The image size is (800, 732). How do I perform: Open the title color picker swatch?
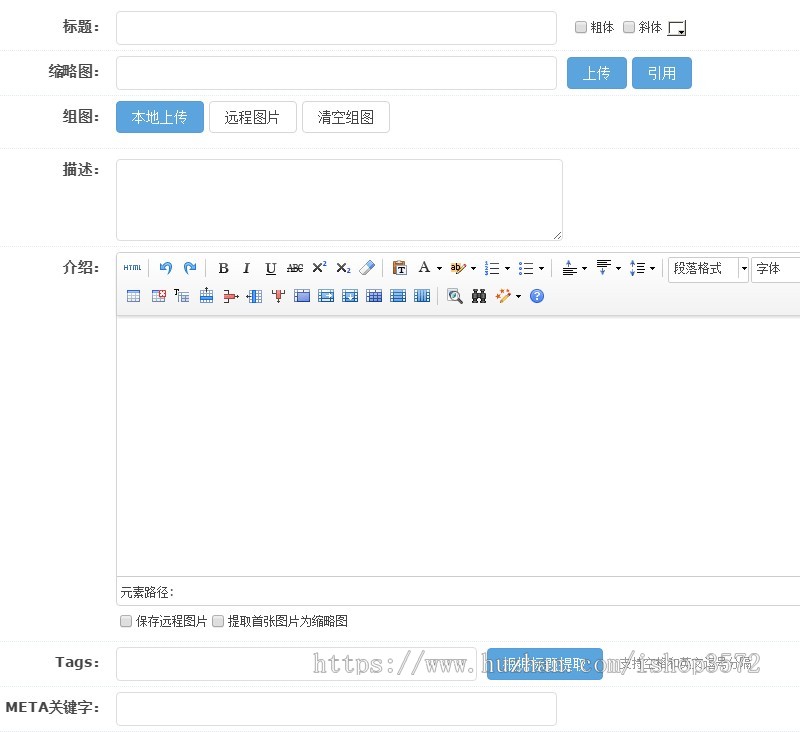(676, 28)
